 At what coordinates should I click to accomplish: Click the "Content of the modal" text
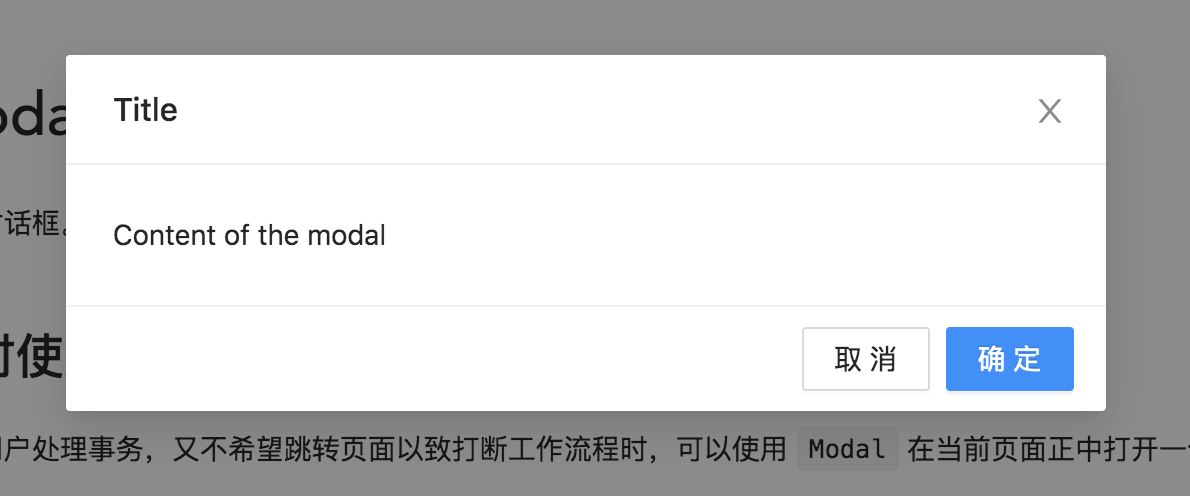pos(250,235)
